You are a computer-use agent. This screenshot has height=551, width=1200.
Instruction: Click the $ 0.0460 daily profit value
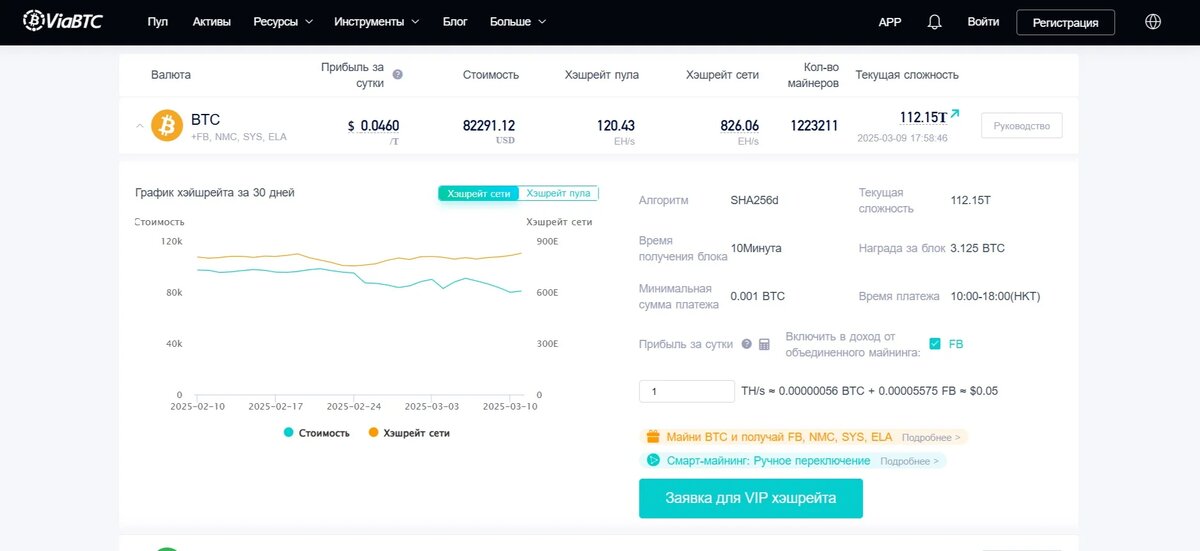click(373, 126)
